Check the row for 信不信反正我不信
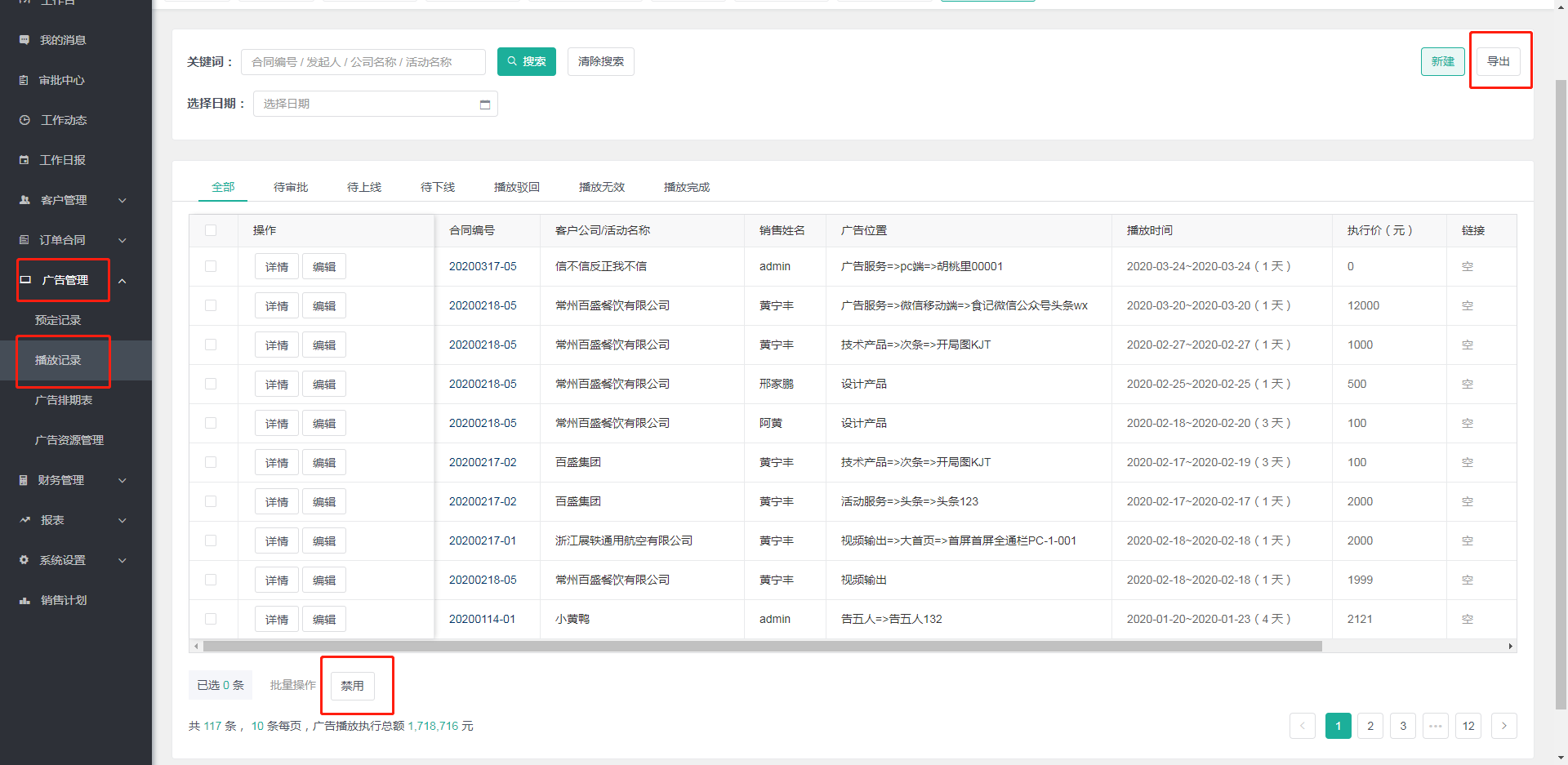Screen dimensions: 1568x765 (211, 266)
